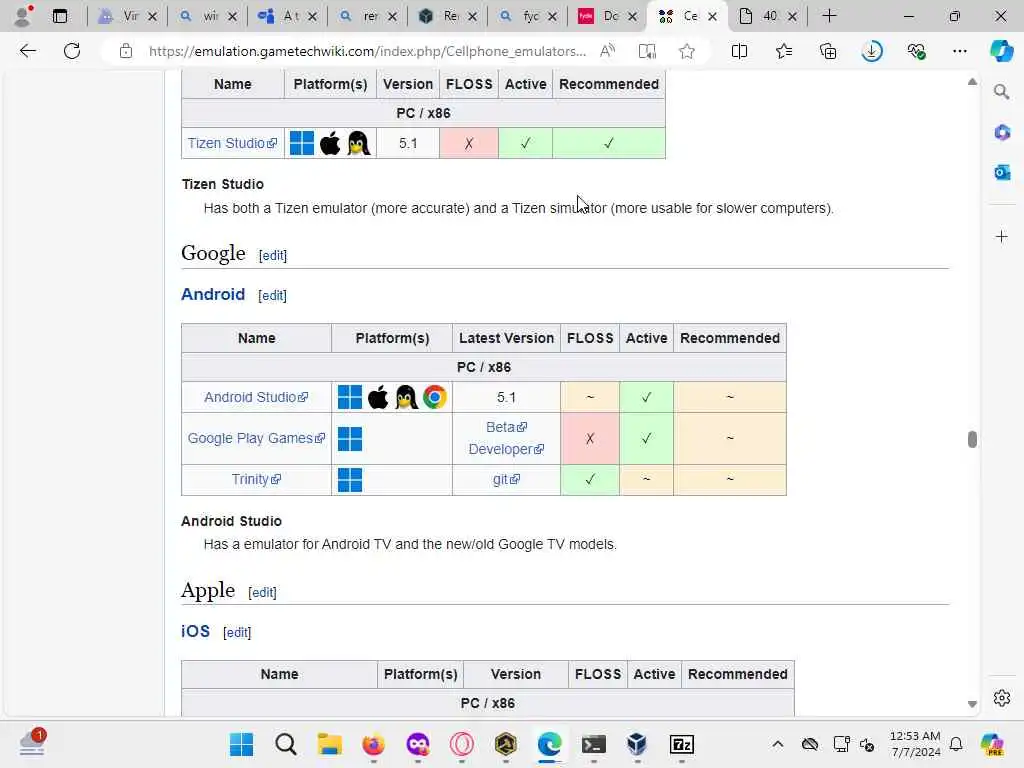The image size is (1024, 768).
Task: Open taskbar Search
Action: (285, 744)
